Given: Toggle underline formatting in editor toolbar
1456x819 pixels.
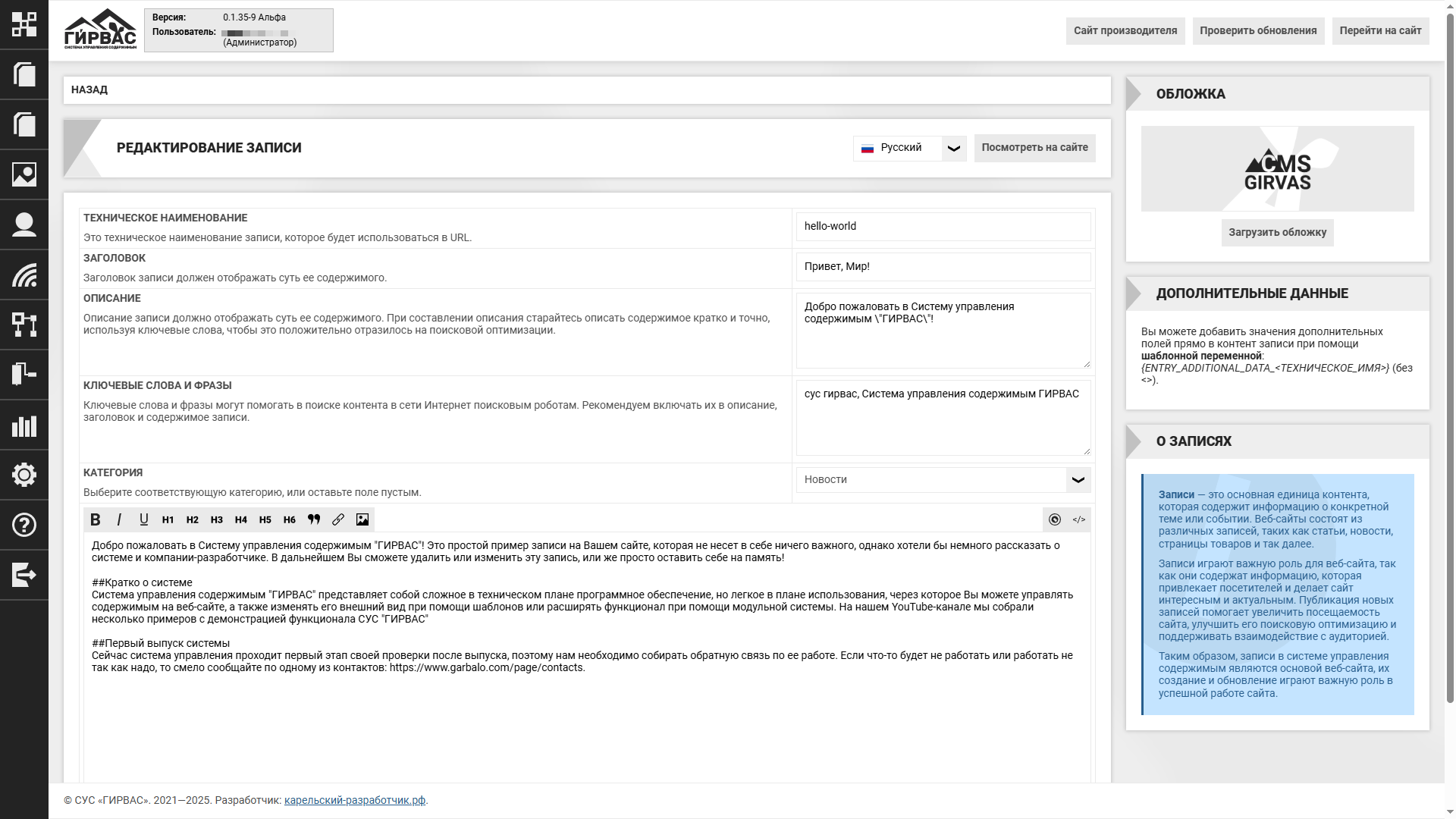Looking at the screenshot, I should coord(144,519).
